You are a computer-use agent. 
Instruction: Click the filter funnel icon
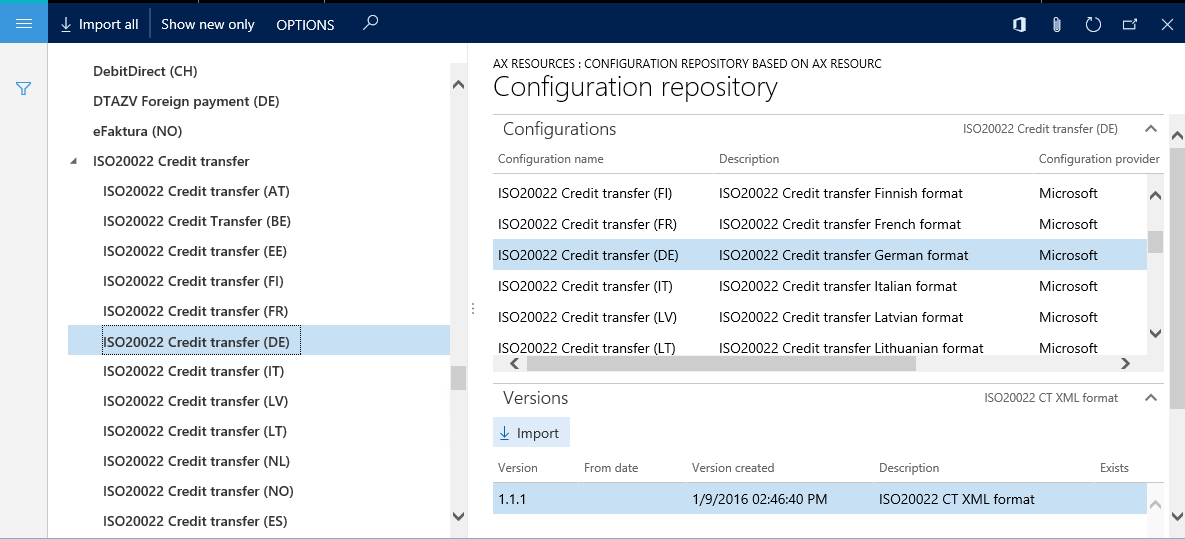click(x=23, y=88)
